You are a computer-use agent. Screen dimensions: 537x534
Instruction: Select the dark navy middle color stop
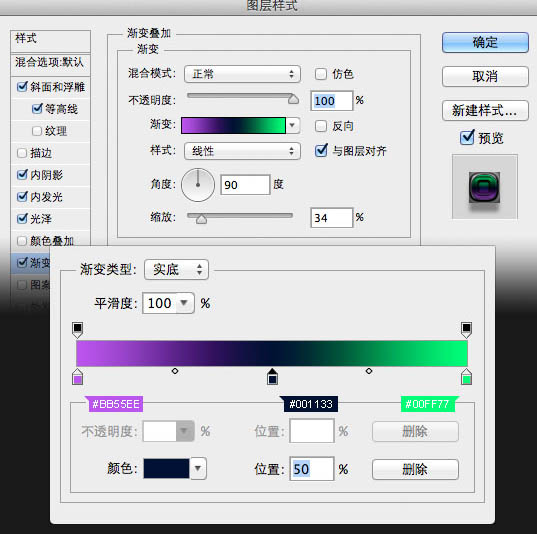[272, 376]
